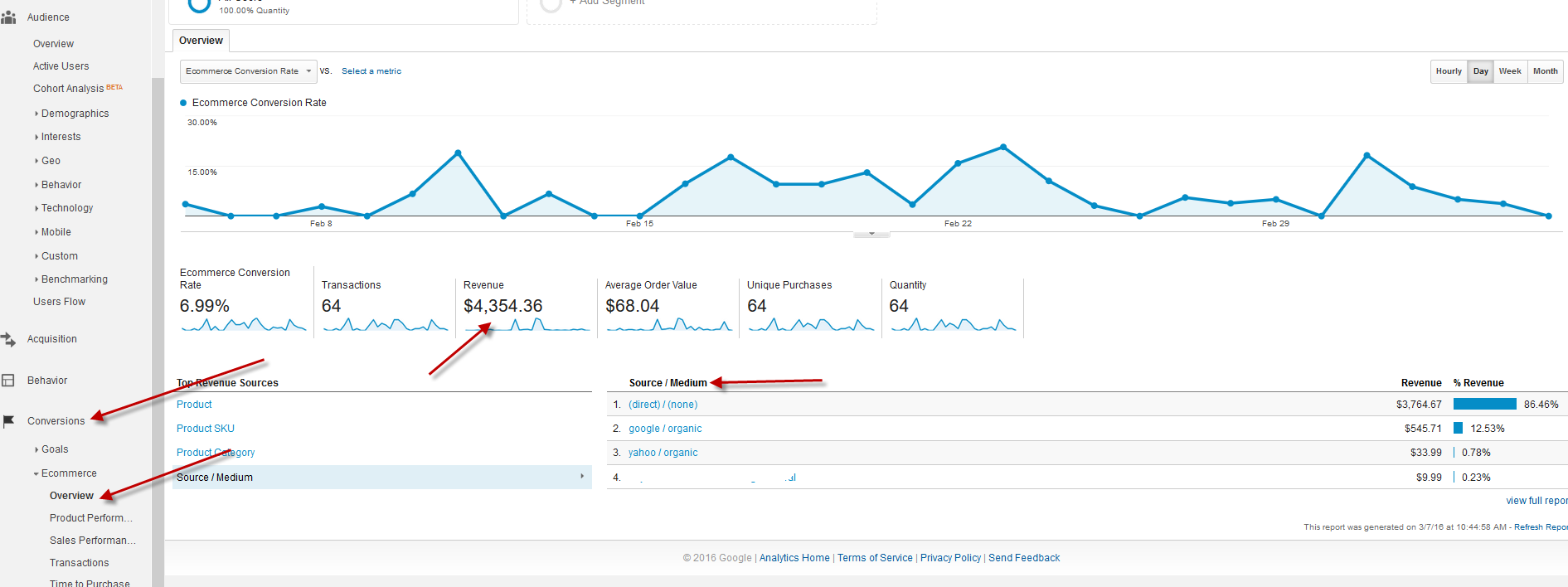Click the Behavior section layout icon
Image resolution: width=1568 pixels, height=587 pixels.
[x=8, y=381]
